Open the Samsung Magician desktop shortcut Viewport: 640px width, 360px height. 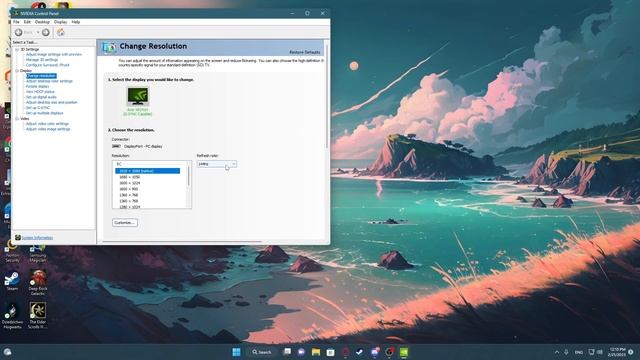(38, 252)
